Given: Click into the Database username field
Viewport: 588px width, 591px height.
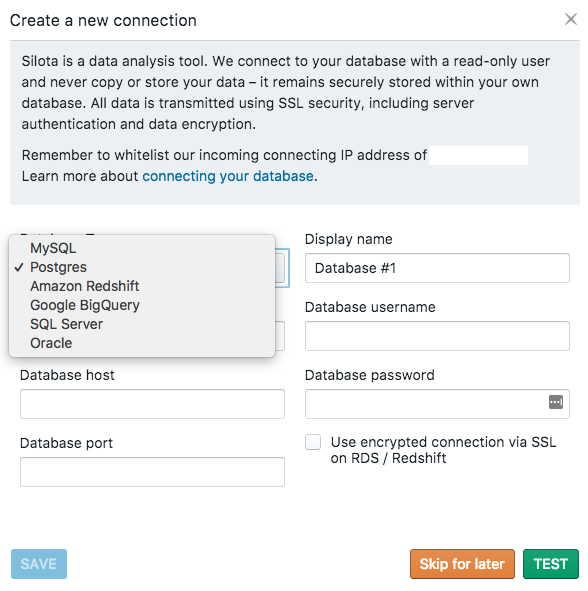Looking at the screenshot, I should [x=437, y=336].
